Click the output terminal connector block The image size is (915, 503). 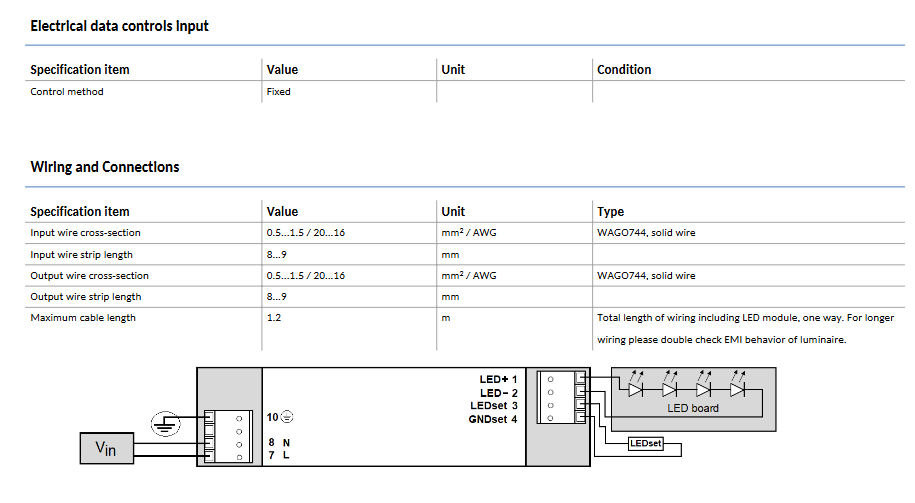tap(558, 400)
